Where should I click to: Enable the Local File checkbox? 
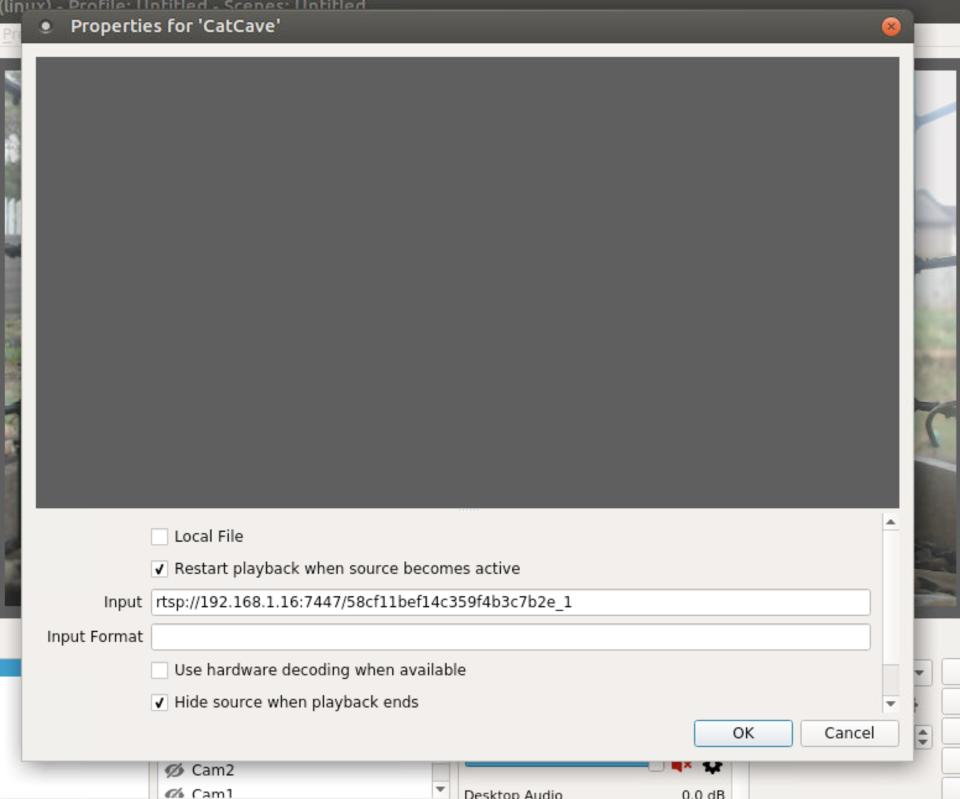pyautogui.click(x=159, y=537)
